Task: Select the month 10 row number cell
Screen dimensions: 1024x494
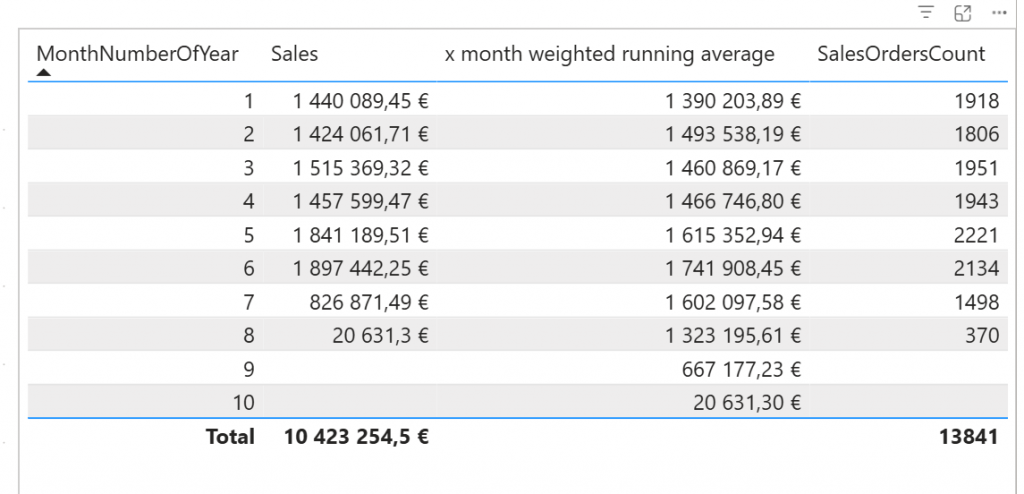Action: pyautogui.click(x=244, y=402)
